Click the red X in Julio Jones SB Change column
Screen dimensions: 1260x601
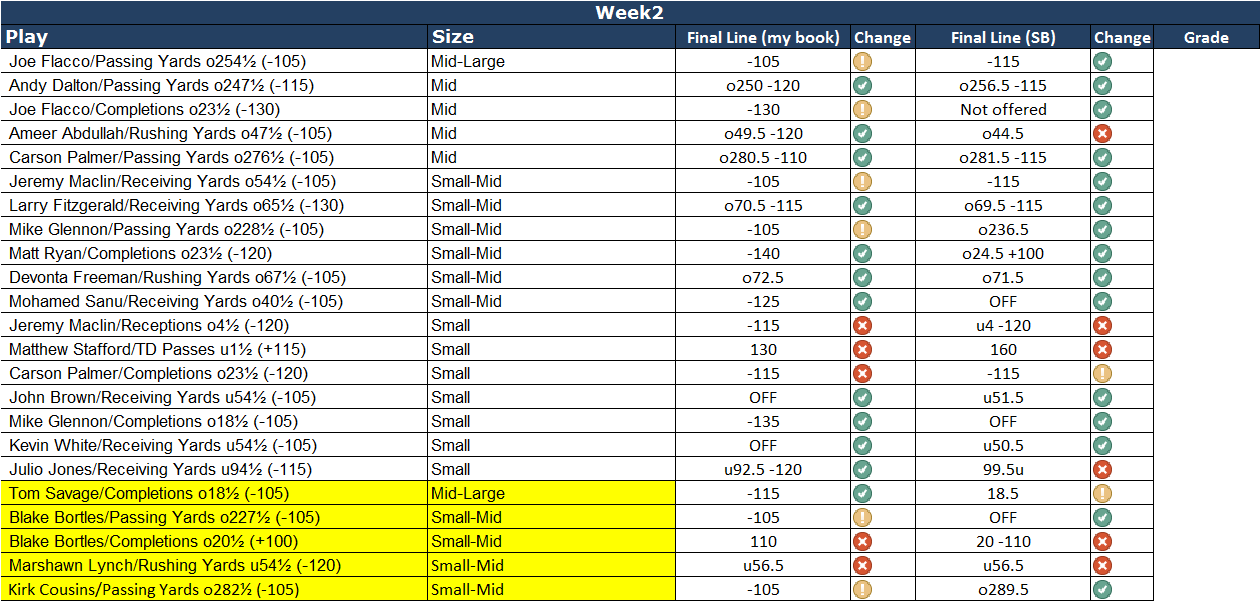pyautogui.click(x=1102, y=469)
